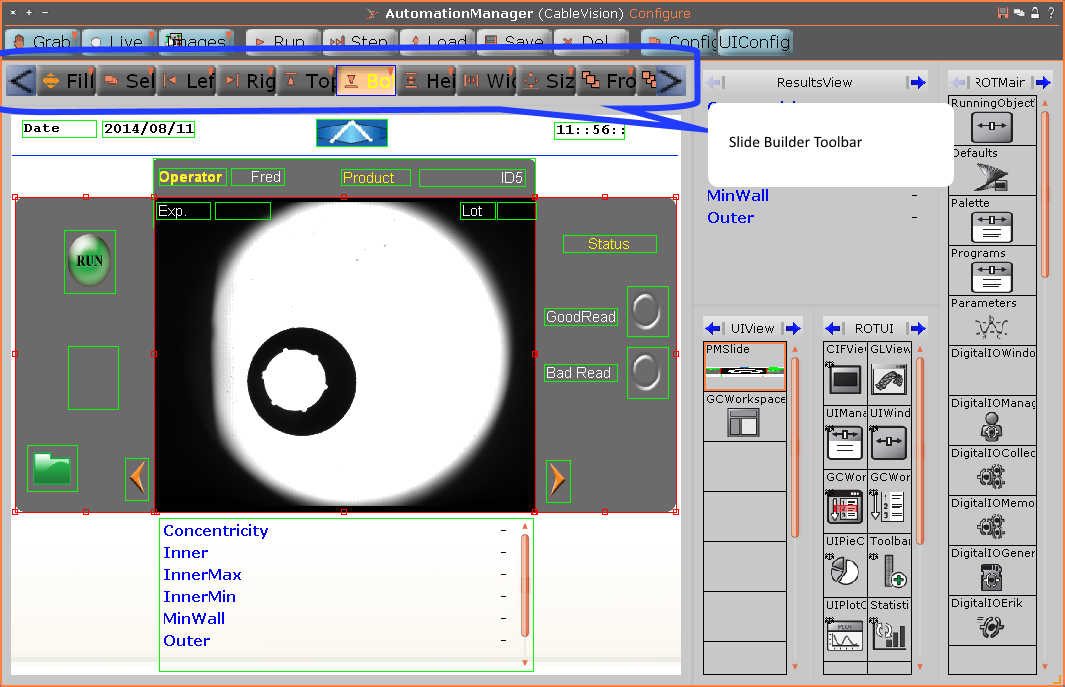
Task: Select the RunningObject item in ROTMain
Action: (x=992, y=120)
